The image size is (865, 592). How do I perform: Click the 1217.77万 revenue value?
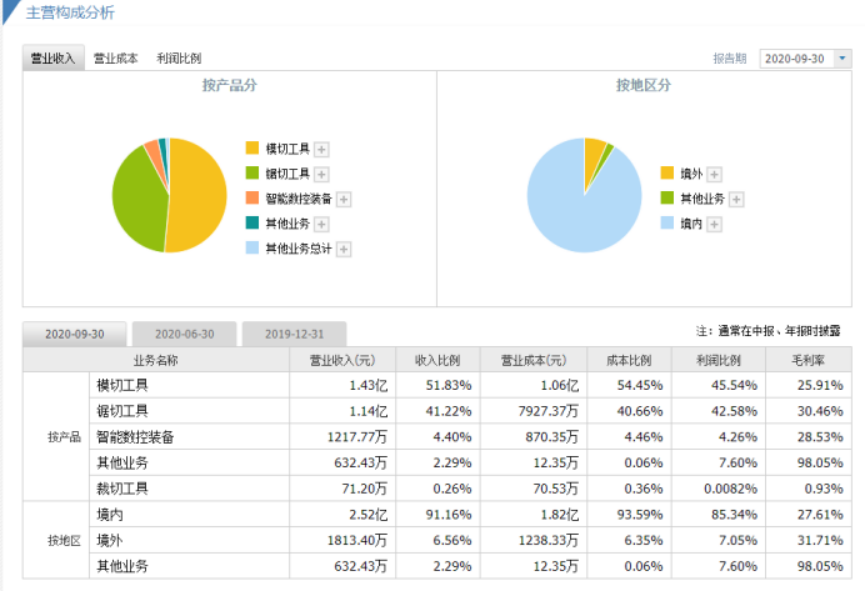coord(357,437)
